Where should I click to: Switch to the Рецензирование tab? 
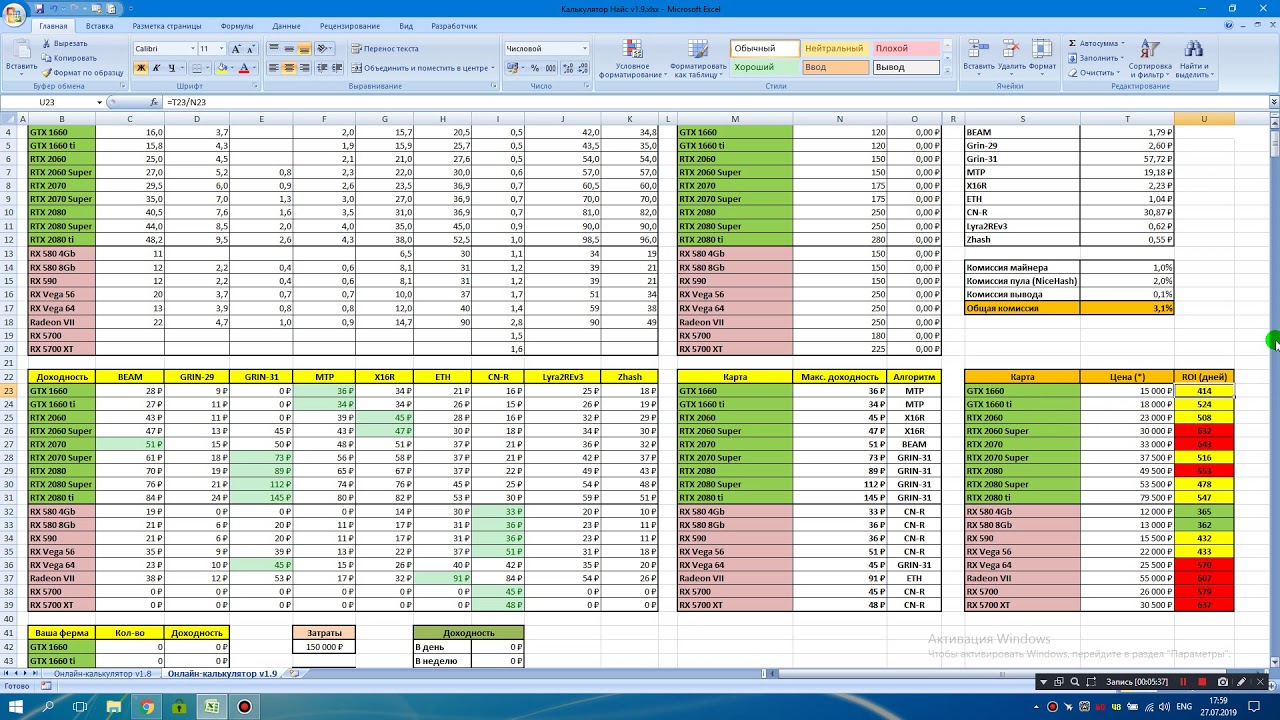(x=350, y=26)
